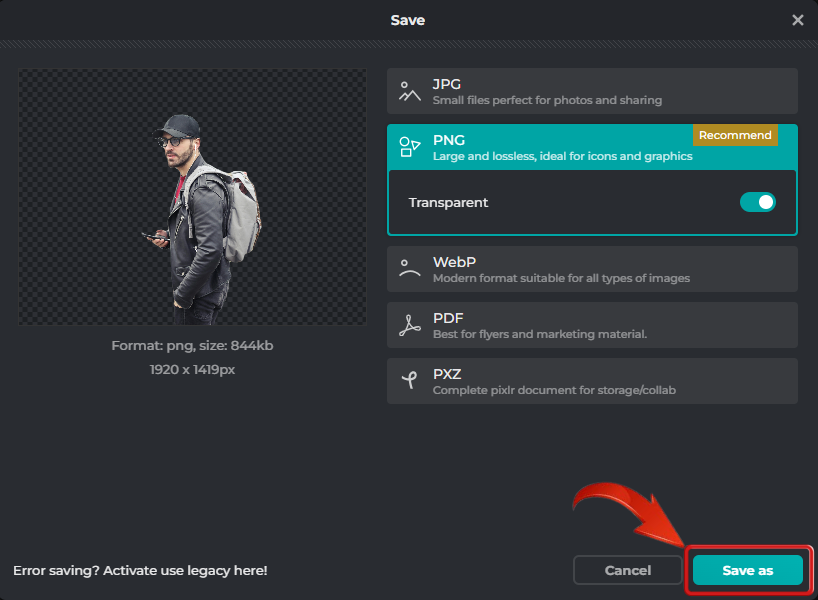Click 'Small files perfect for photos' description
Image resolution: width=818 pixels, height=600 pixels.
(547, 100)
